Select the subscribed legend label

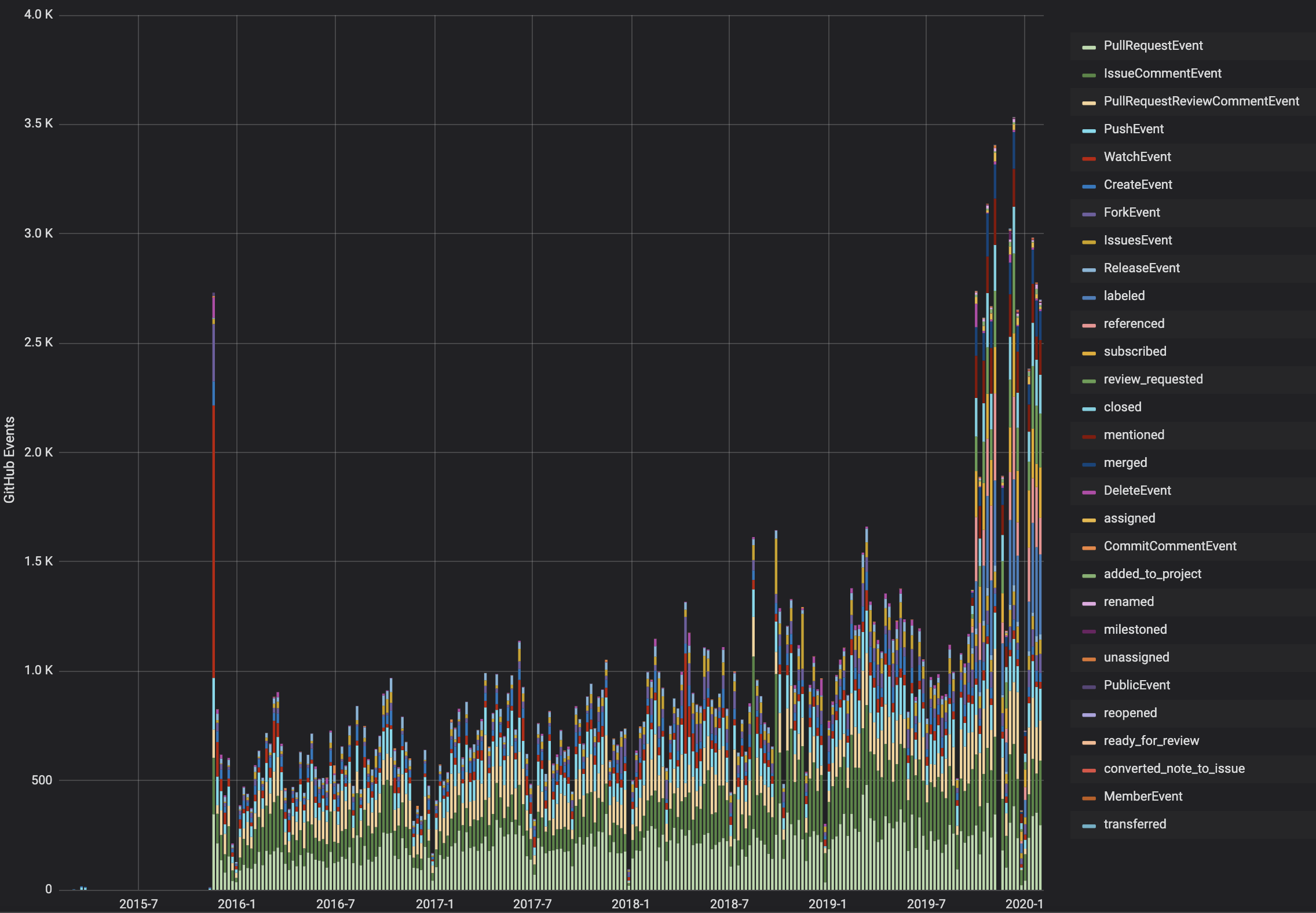(1135, 352)
